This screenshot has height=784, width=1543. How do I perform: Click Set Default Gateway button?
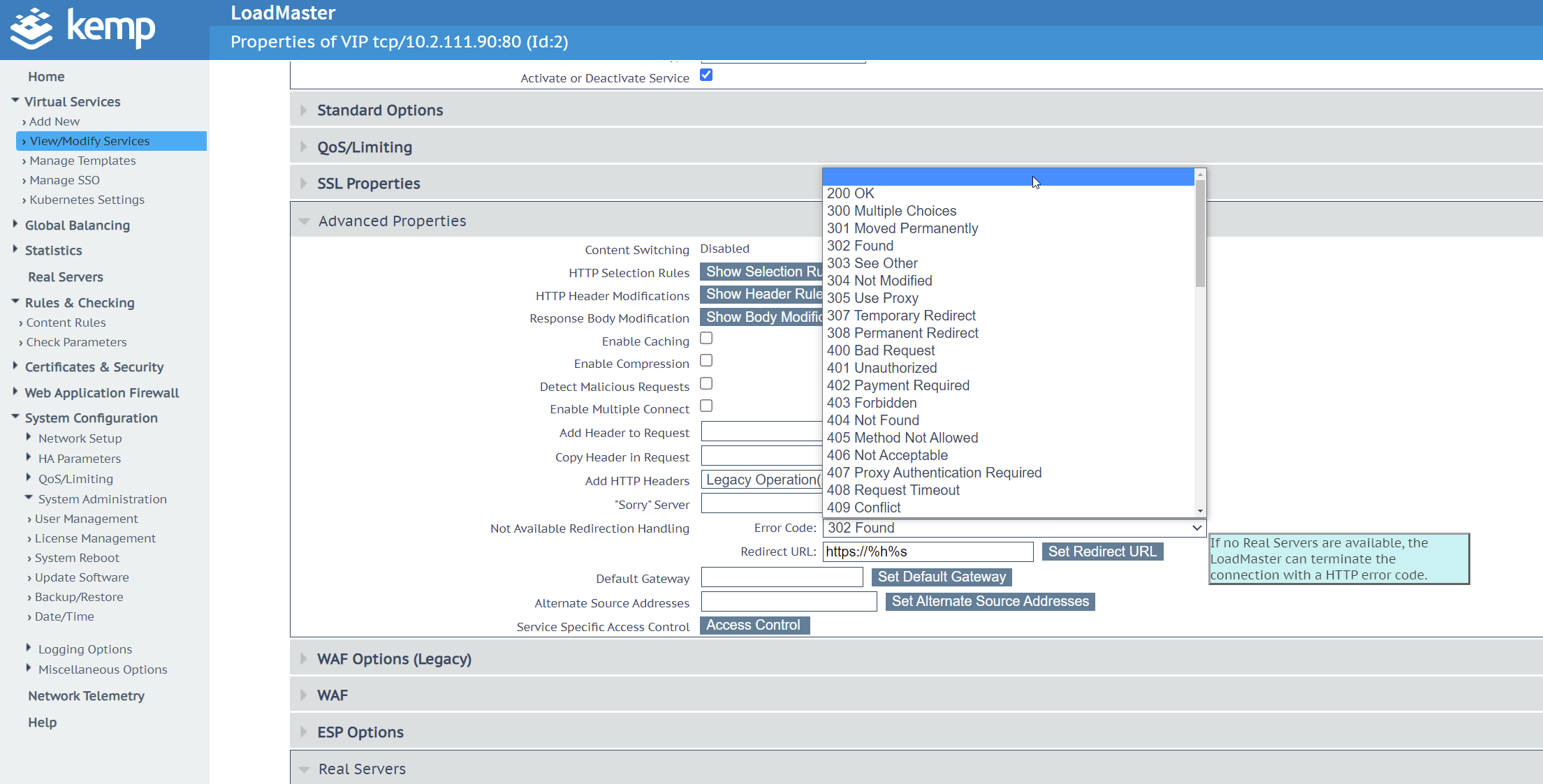tap(942, 577)
